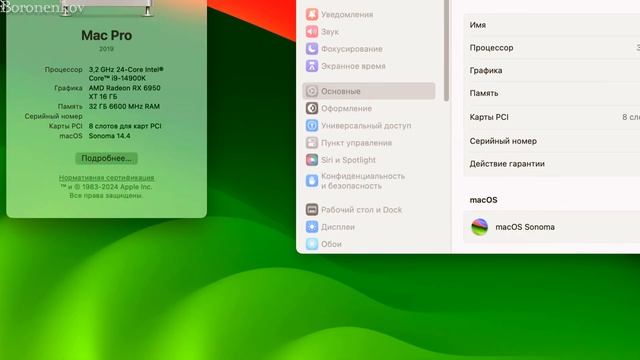Open Конфиденциальность и безопасность settings

tap(369, 180)
